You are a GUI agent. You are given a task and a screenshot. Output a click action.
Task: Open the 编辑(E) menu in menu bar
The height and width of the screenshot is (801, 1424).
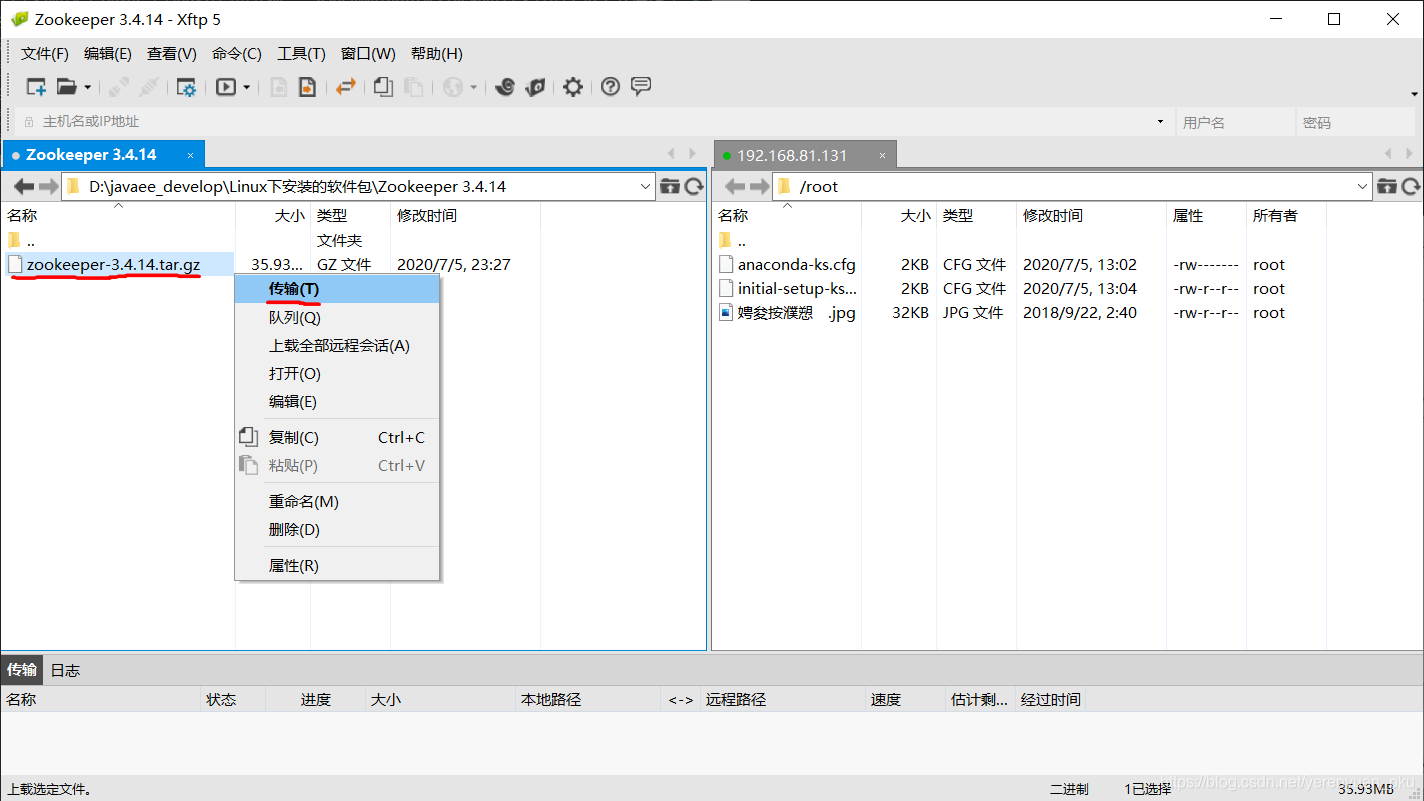point(108,54)
